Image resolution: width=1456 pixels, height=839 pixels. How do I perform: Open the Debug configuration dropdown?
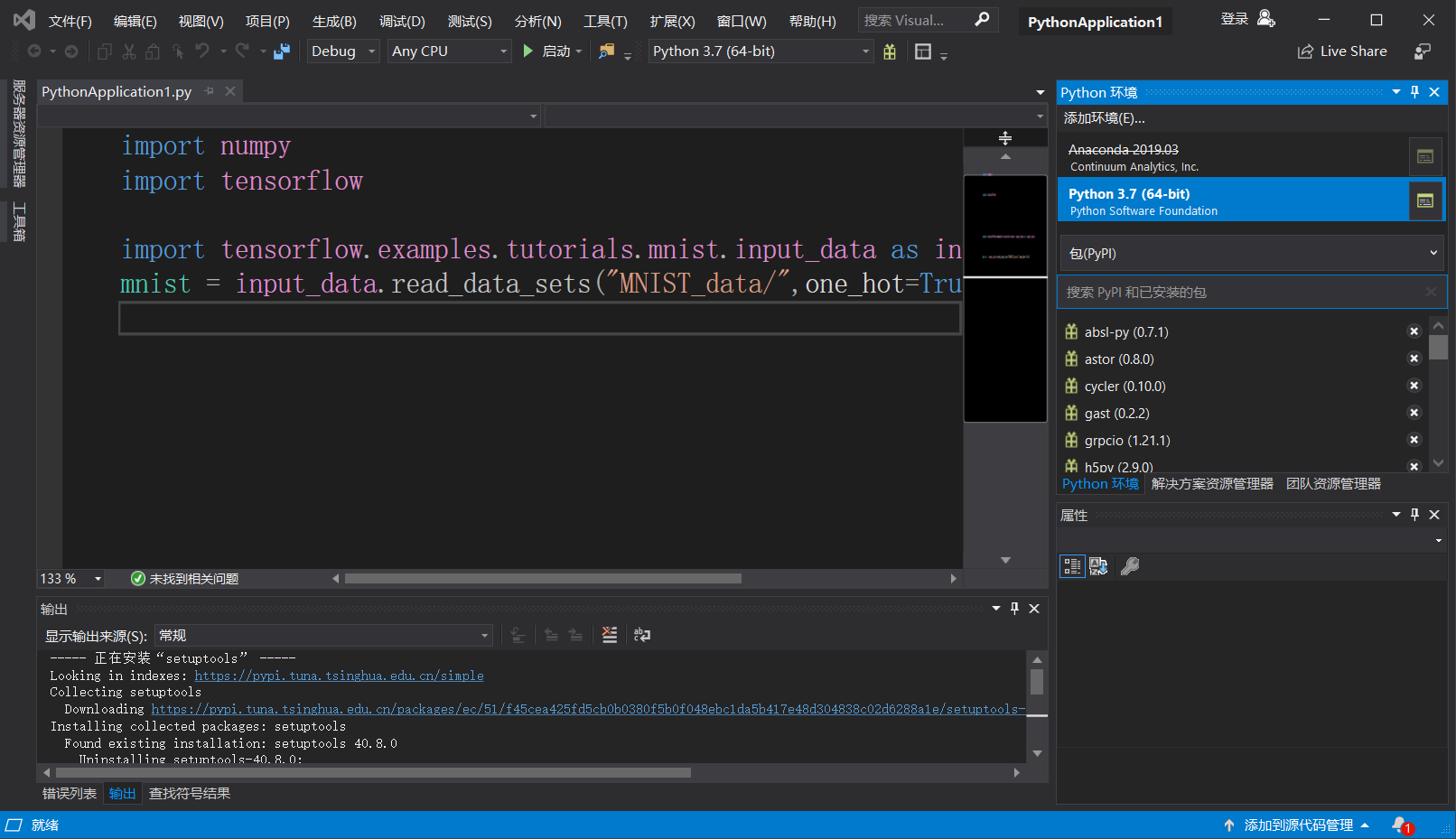click(343, 51)
